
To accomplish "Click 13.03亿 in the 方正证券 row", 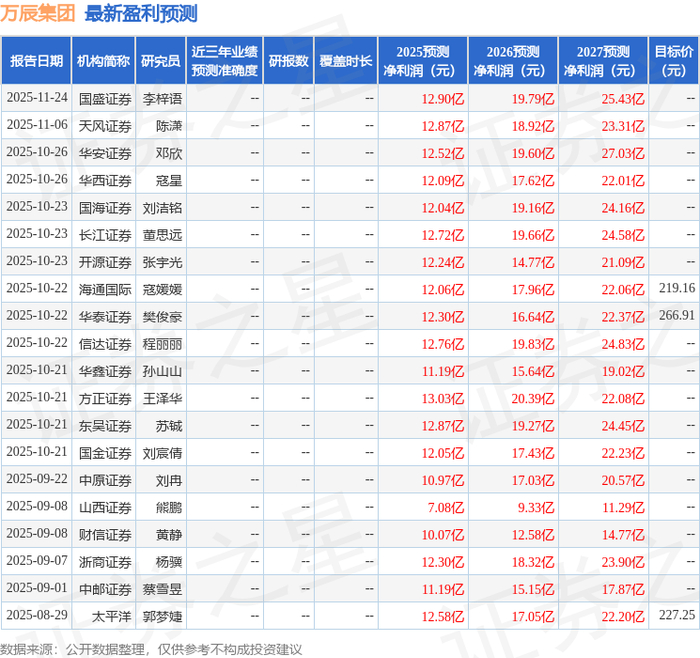I will (443, 398).
